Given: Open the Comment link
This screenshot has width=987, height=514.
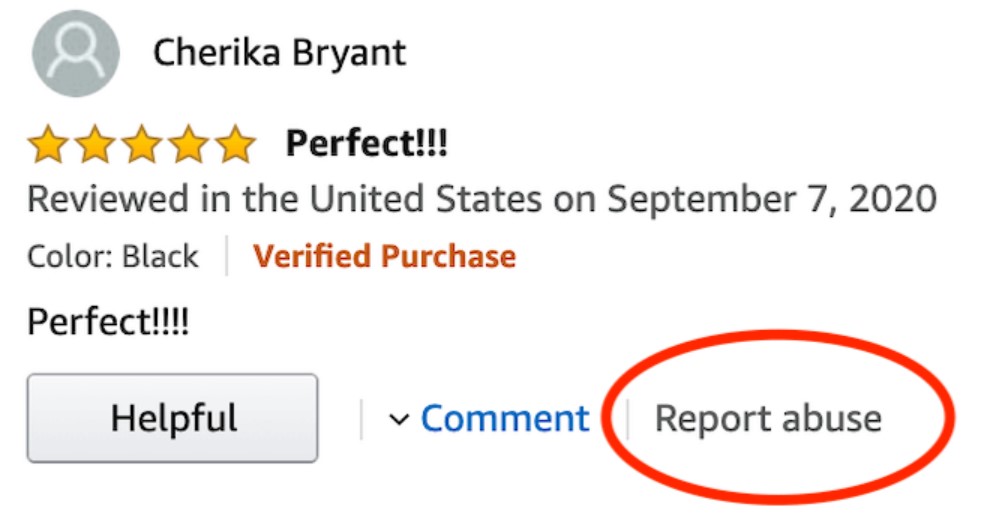Looking at the screenshot, I should 504,418.
